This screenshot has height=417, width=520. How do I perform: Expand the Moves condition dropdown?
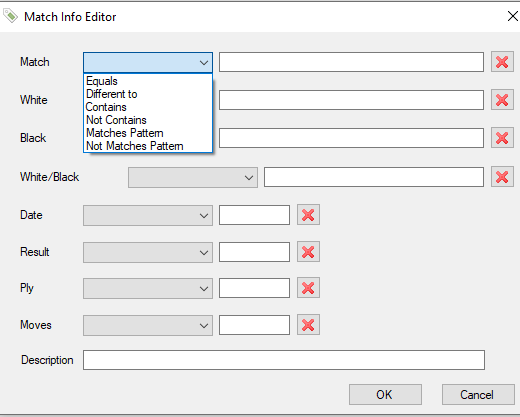(148, 325)
